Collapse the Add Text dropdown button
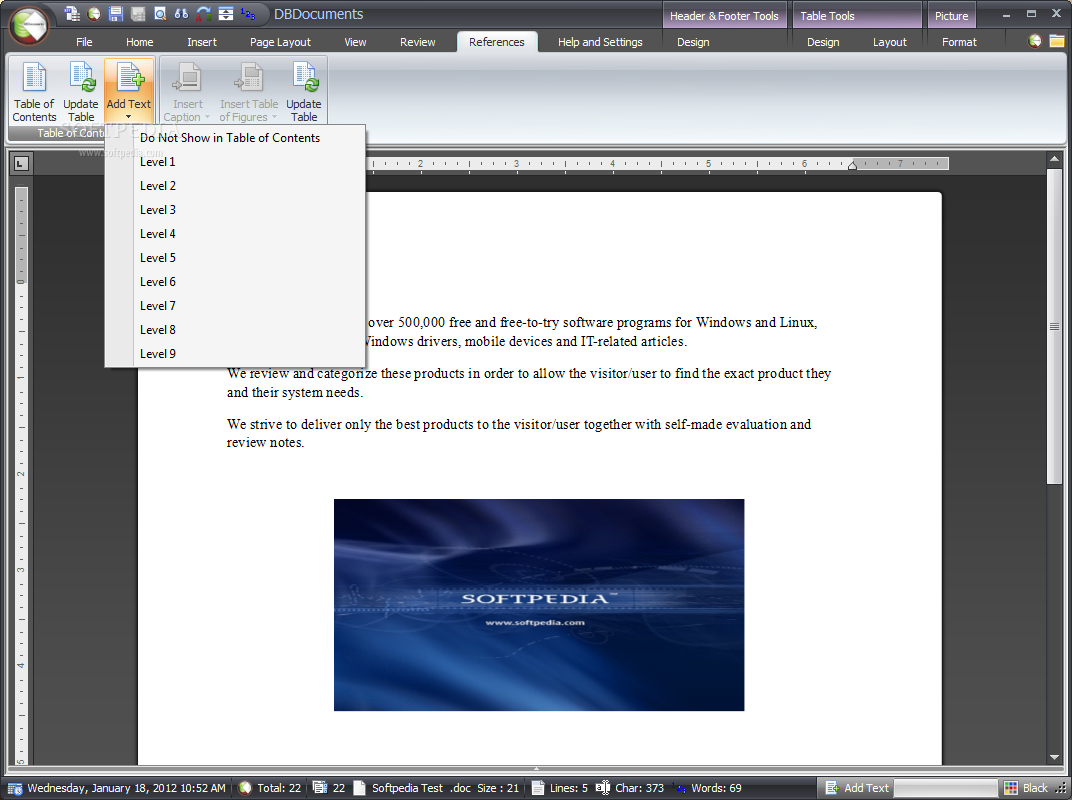Image resolution: width=1072 pixels, height=800 pixels. [x=129, y=92]
